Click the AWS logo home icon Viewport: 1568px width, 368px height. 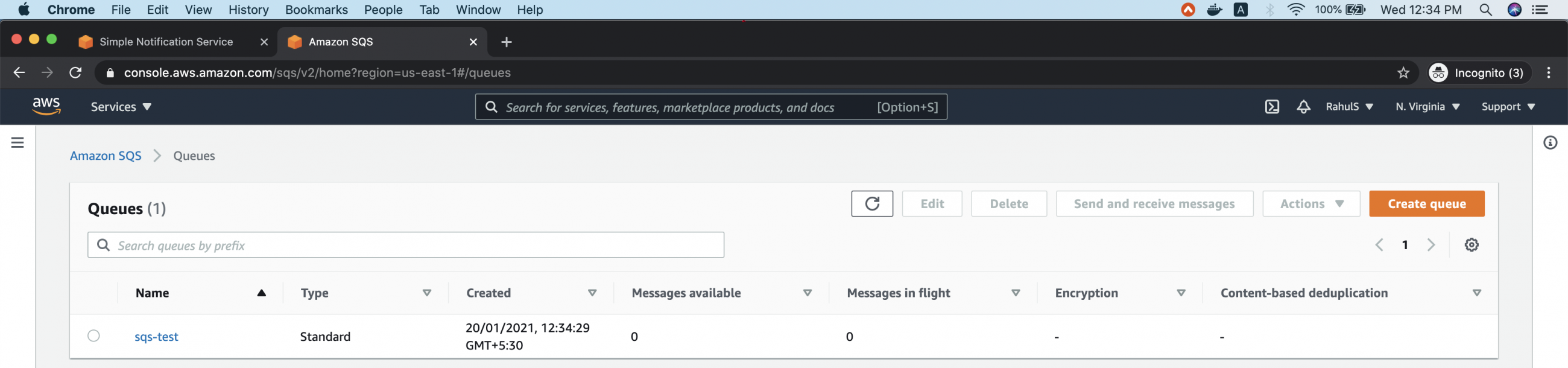click(x=46, y=106)
